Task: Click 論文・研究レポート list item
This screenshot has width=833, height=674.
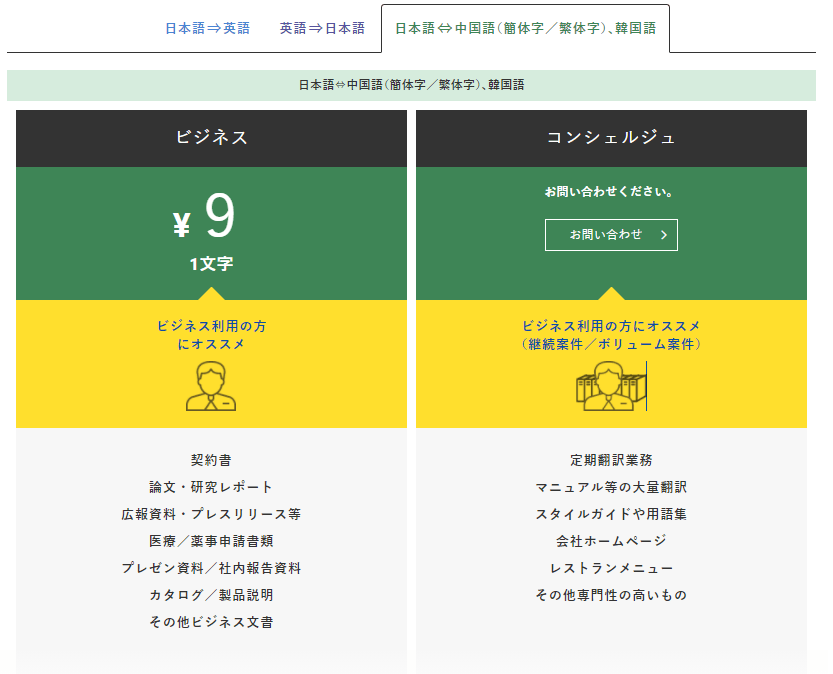Action: coord(211,487)
